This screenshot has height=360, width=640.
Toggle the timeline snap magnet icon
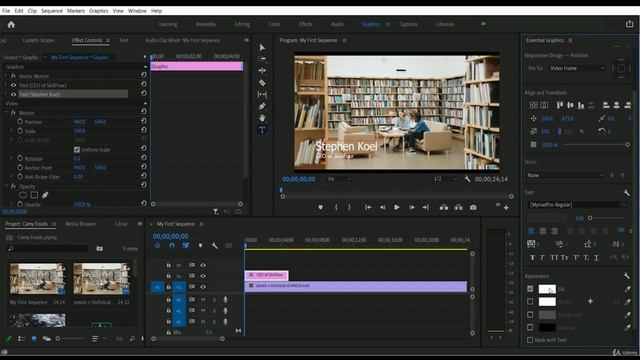click(x=172, y=245)
